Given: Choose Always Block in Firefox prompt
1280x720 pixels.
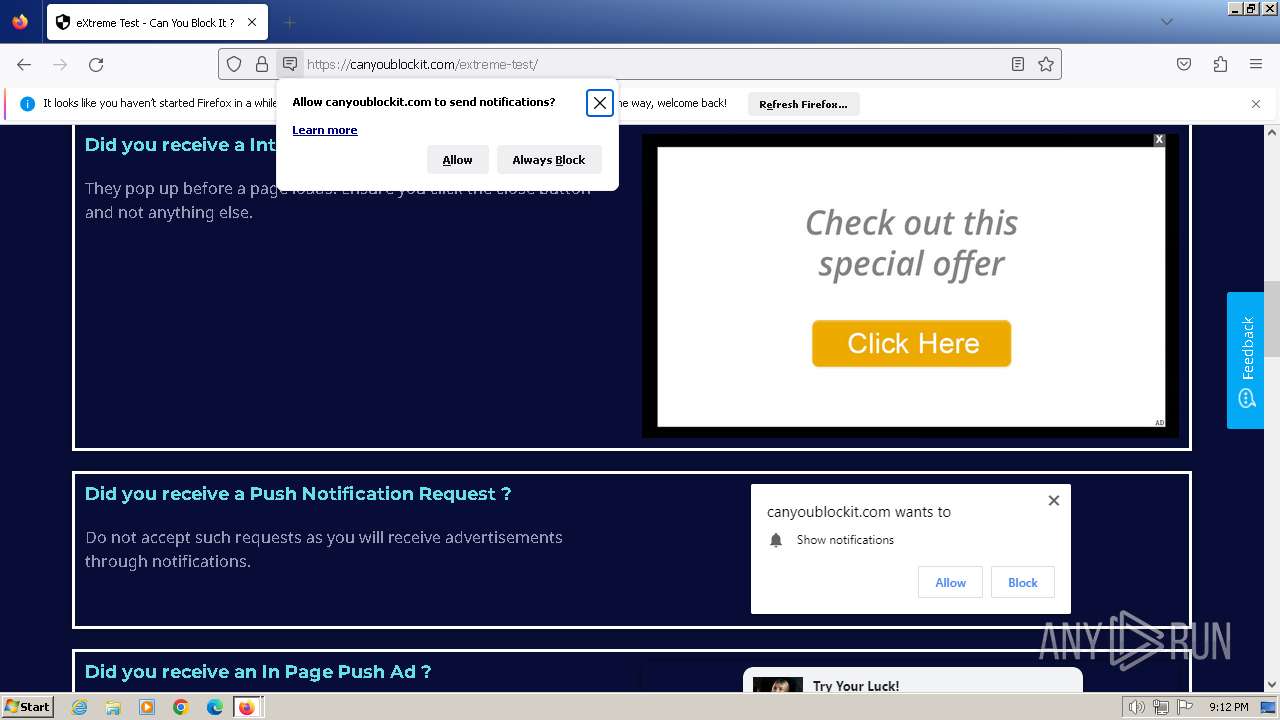Looking at the screenshot, I should 549,160.
